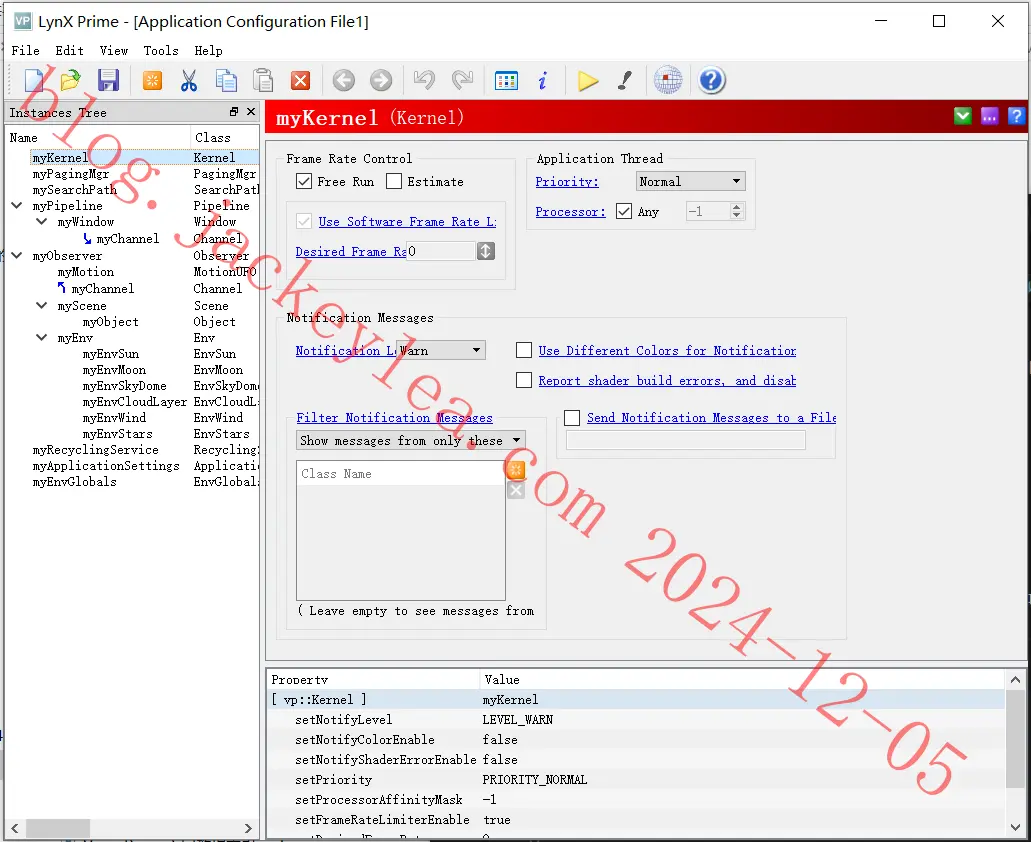Uncheck the Free Run checkbox
Viewport: 1031px width, 842px height.
point(304,181)
